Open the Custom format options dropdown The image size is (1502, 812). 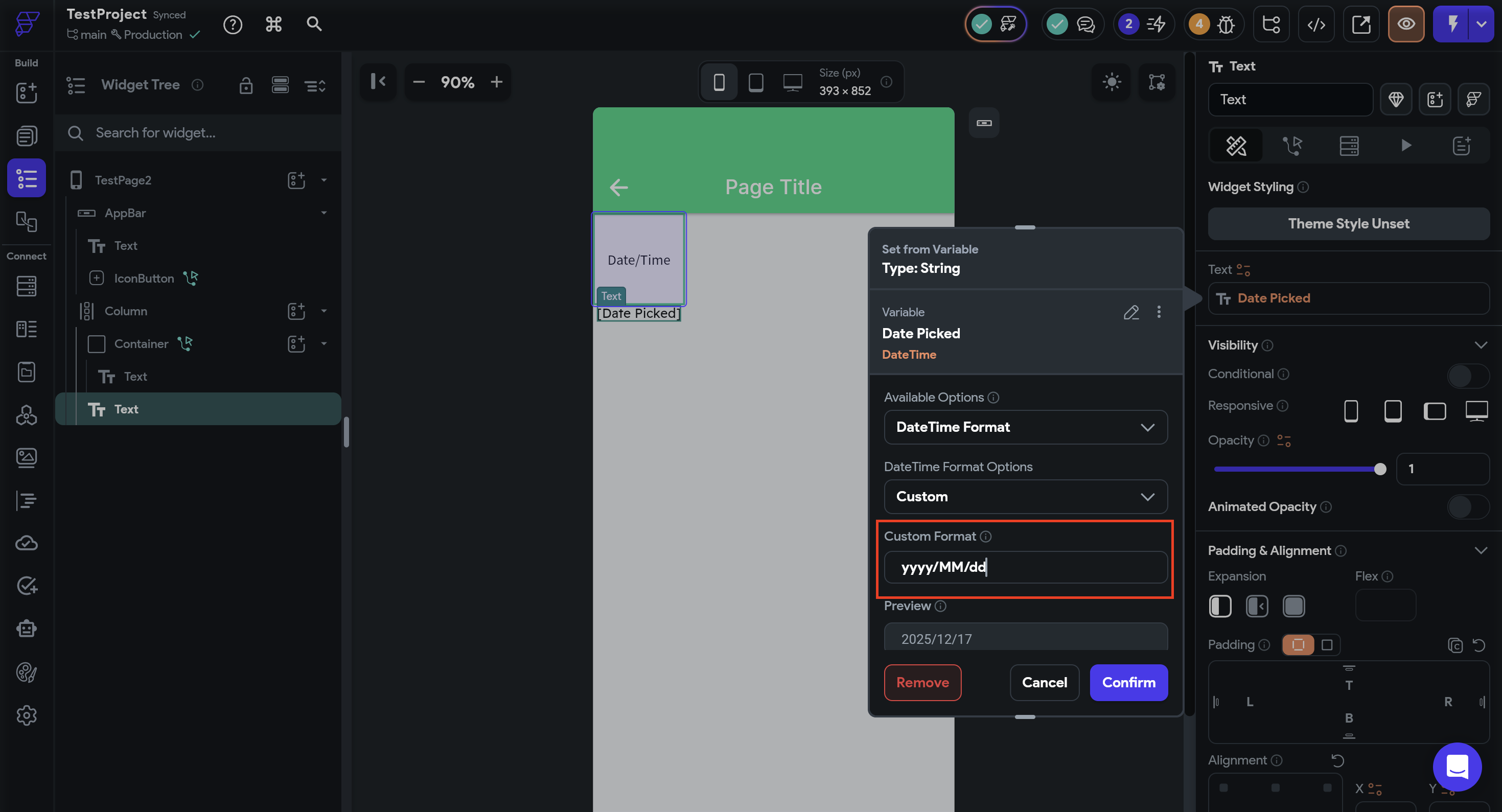[1025, 497]
